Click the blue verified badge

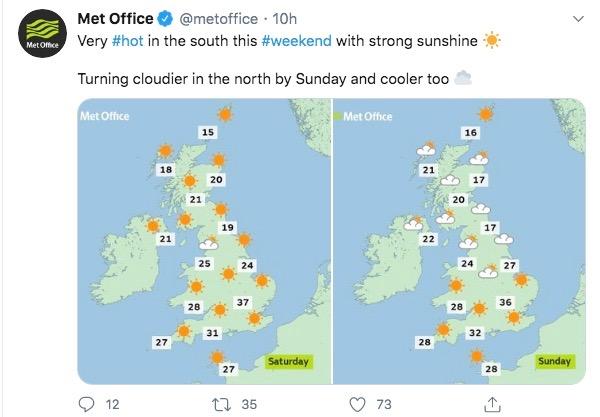click(166, 19)
